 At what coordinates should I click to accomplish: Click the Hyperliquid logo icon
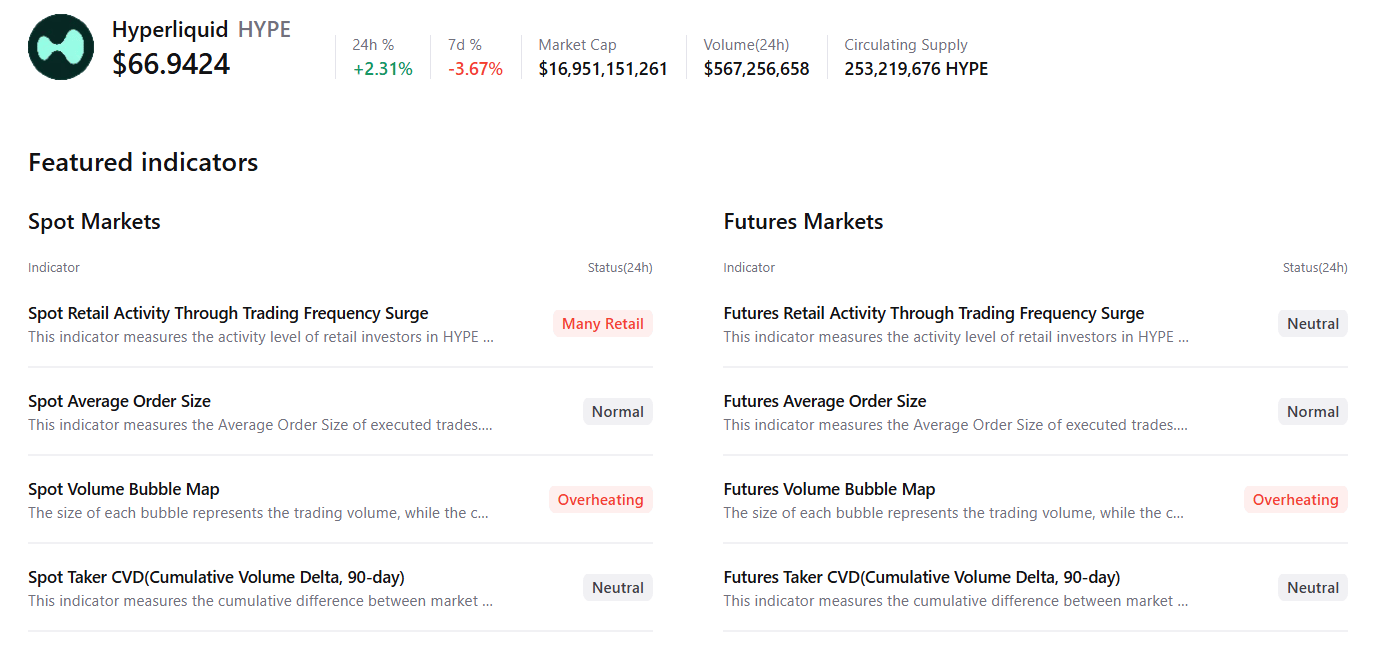point(61,47)
